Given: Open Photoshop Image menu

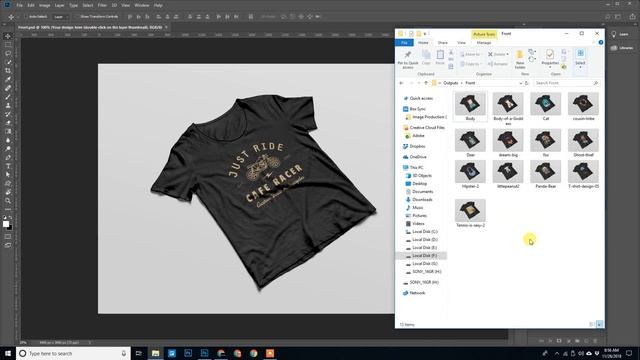Looking at the screenshot, I should (44, 5).
